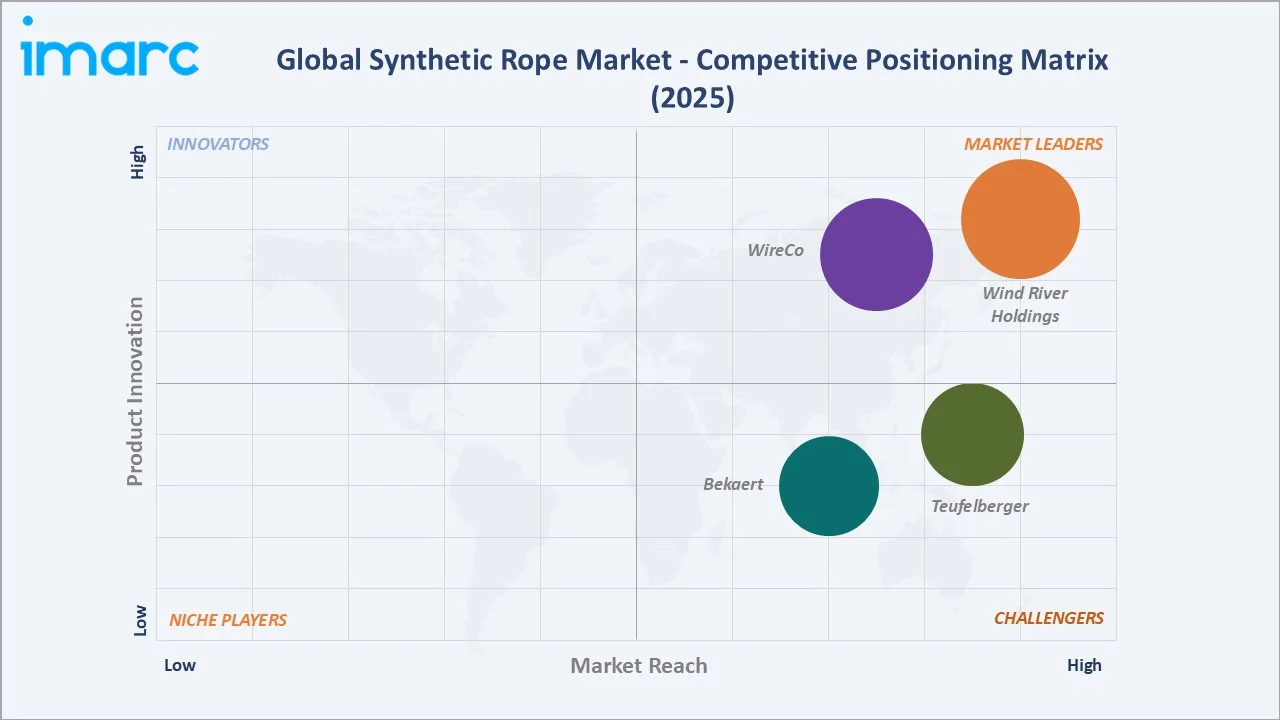Select the purple WireCo bubble

[x=876, y=254]
